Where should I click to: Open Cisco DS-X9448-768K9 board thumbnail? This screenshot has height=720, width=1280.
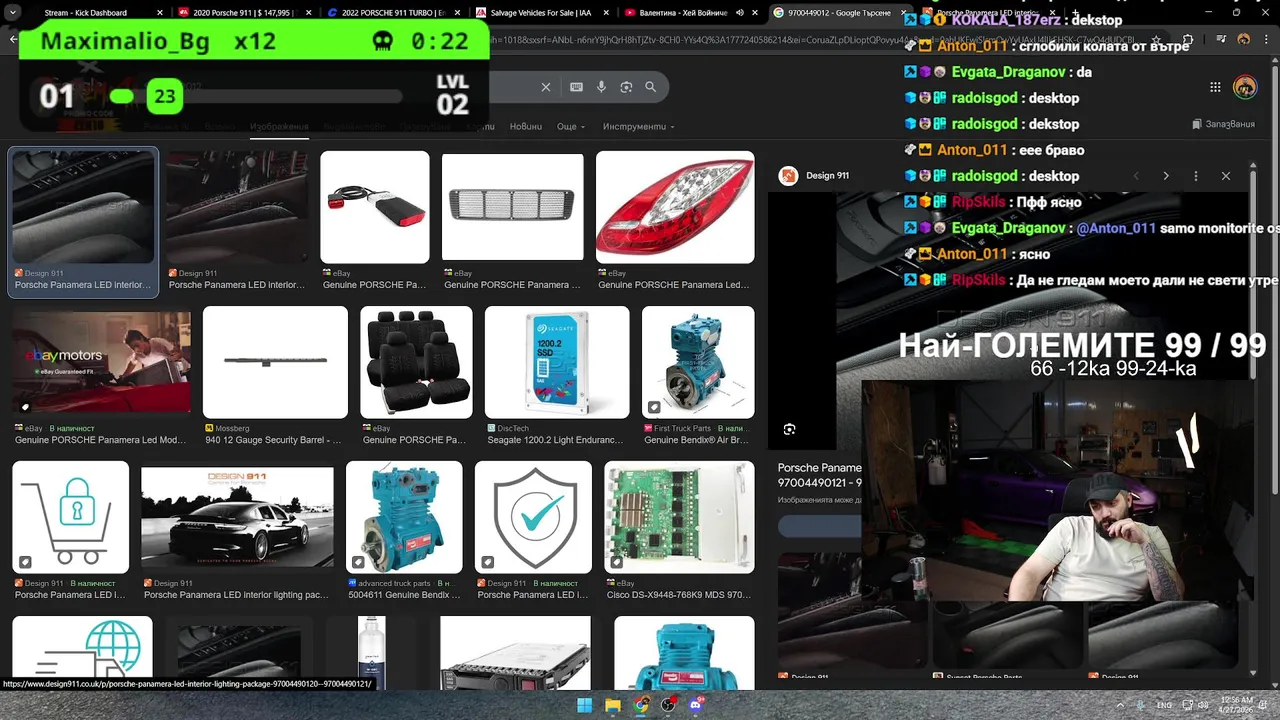pyautogui.click(x=679, y=517)
